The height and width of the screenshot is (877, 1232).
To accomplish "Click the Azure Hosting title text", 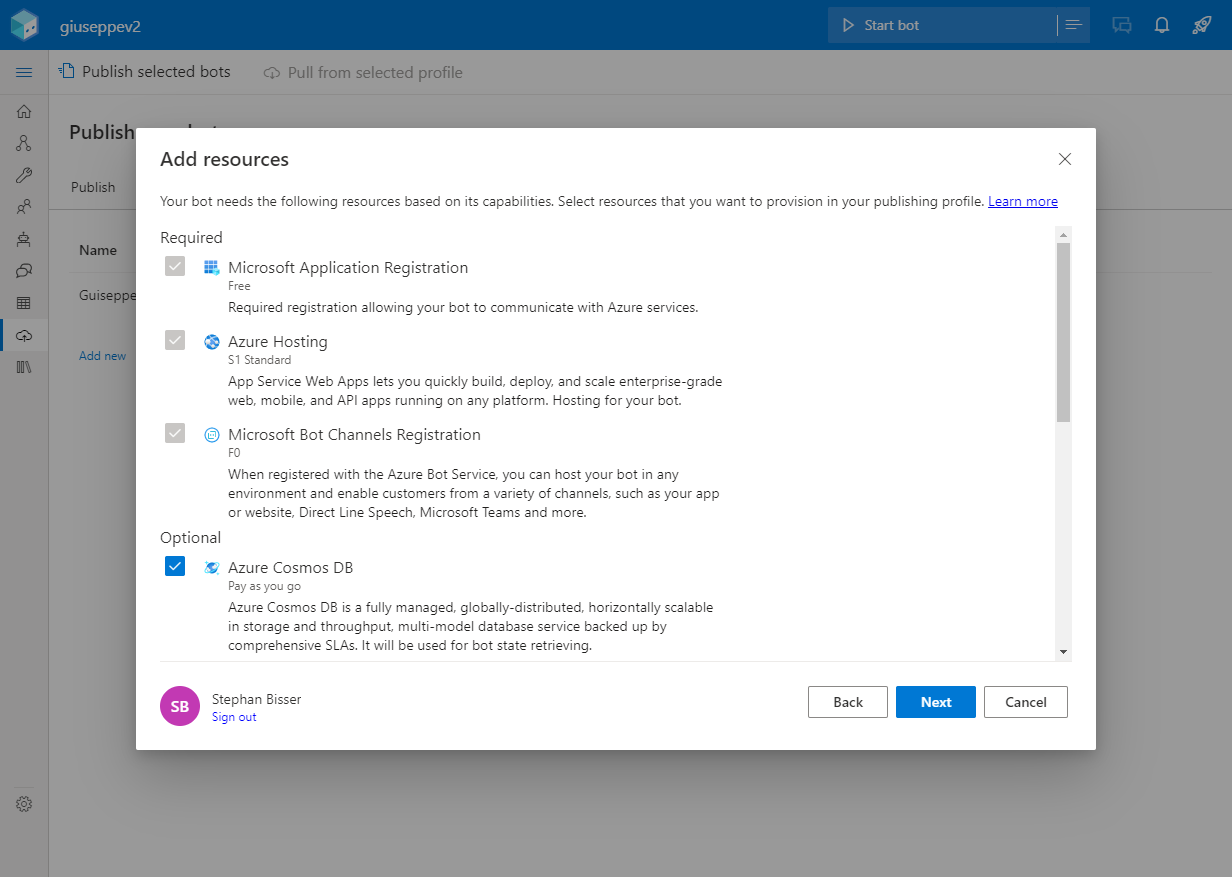I will click(x=278, y=342).
